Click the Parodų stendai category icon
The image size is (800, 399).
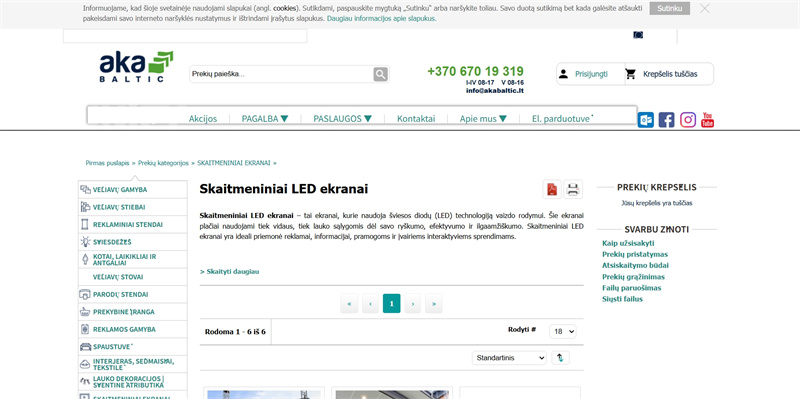85,294
